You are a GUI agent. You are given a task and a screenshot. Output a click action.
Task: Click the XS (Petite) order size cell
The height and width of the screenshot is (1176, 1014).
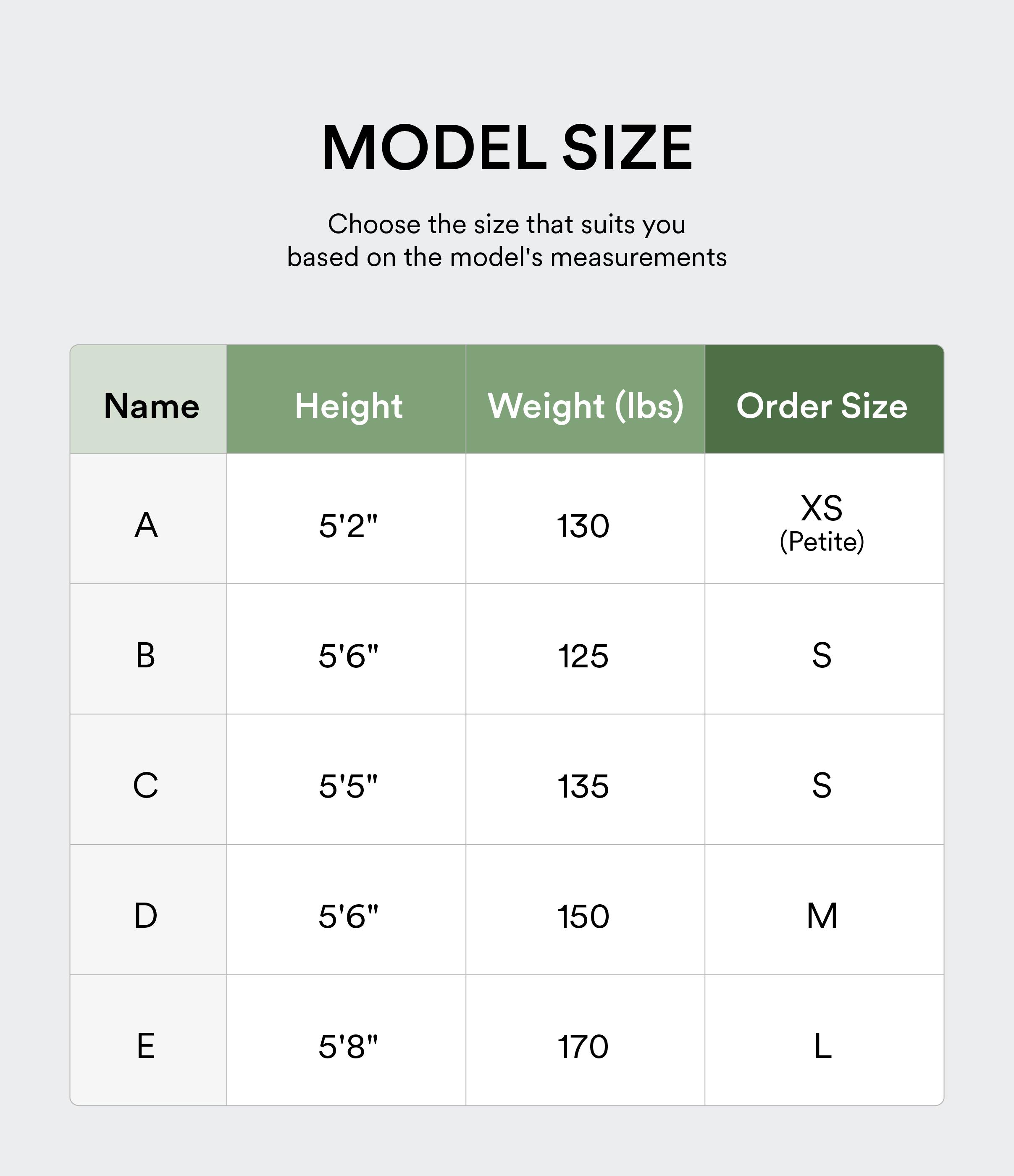point(822,525)
